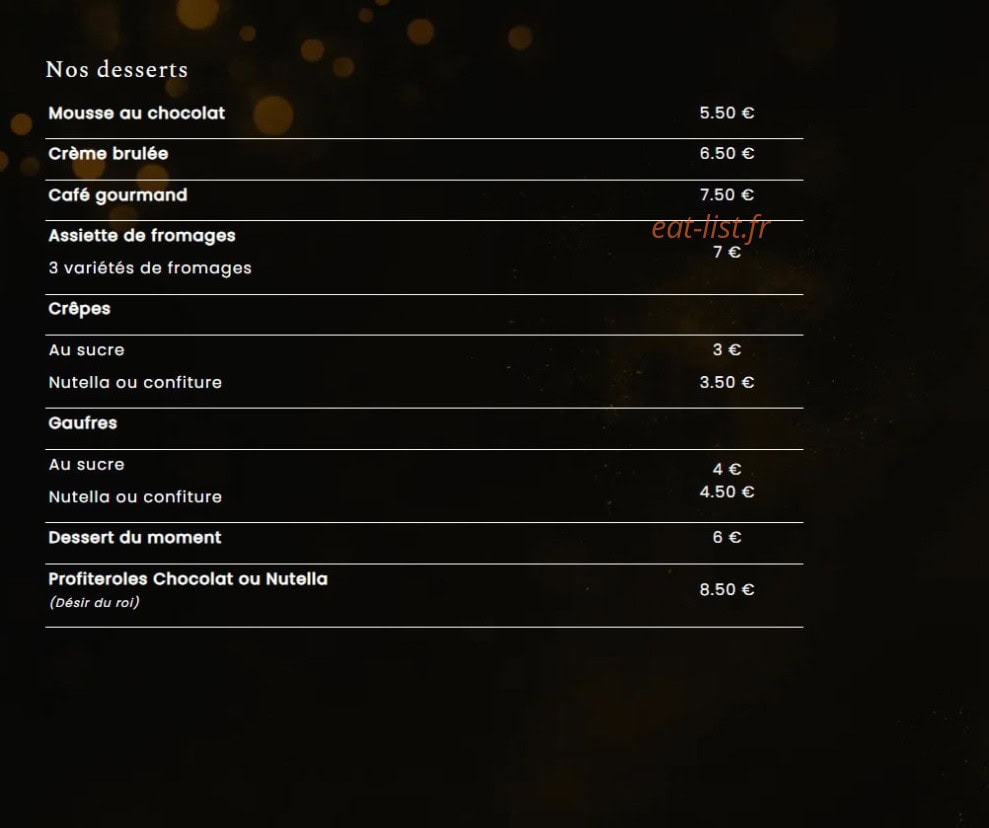Click the '(Désir du roi)' subtitle
The image size is (989, 828).
[94, 602]
